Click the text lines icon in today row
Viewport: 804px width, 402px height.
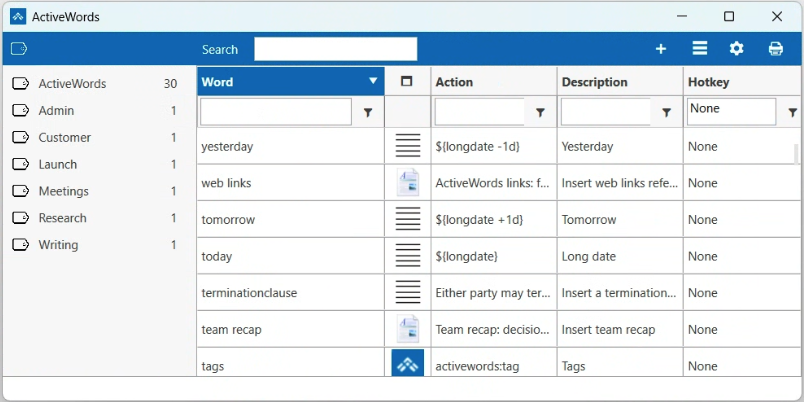pyautogui.click(x=408, y=256)
